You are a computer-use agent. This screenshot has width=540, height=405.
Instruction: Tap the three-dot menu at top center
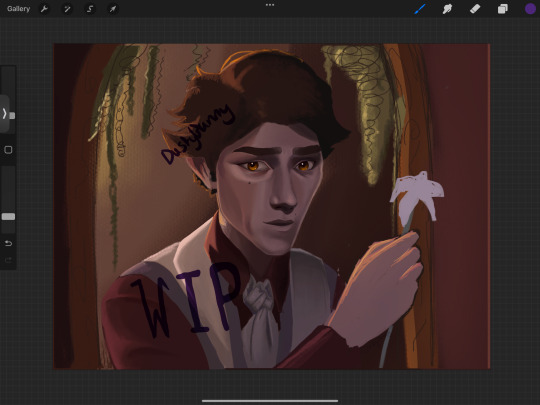[x=270, y=5]
